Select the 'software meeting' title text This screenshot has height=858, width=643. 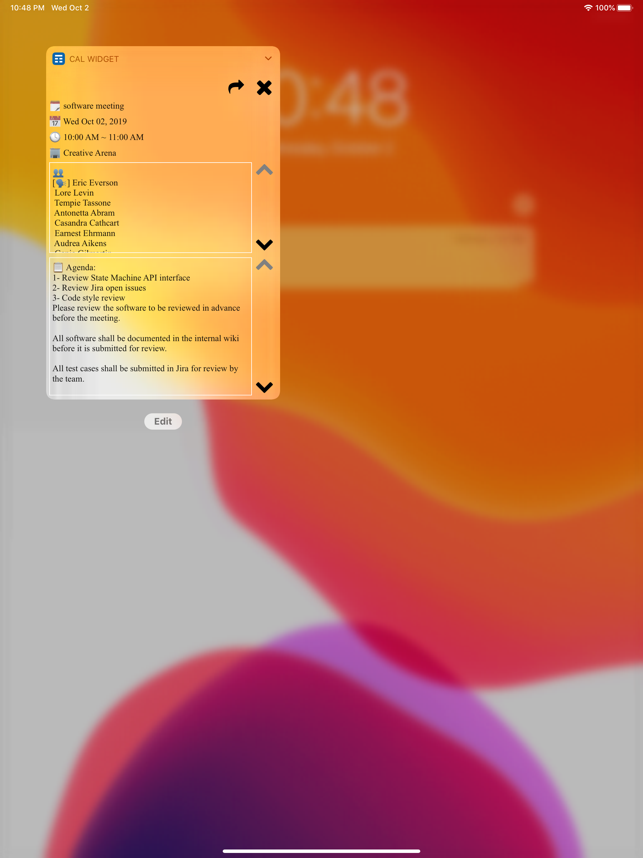pyautogui.click(x=94, y=106)
